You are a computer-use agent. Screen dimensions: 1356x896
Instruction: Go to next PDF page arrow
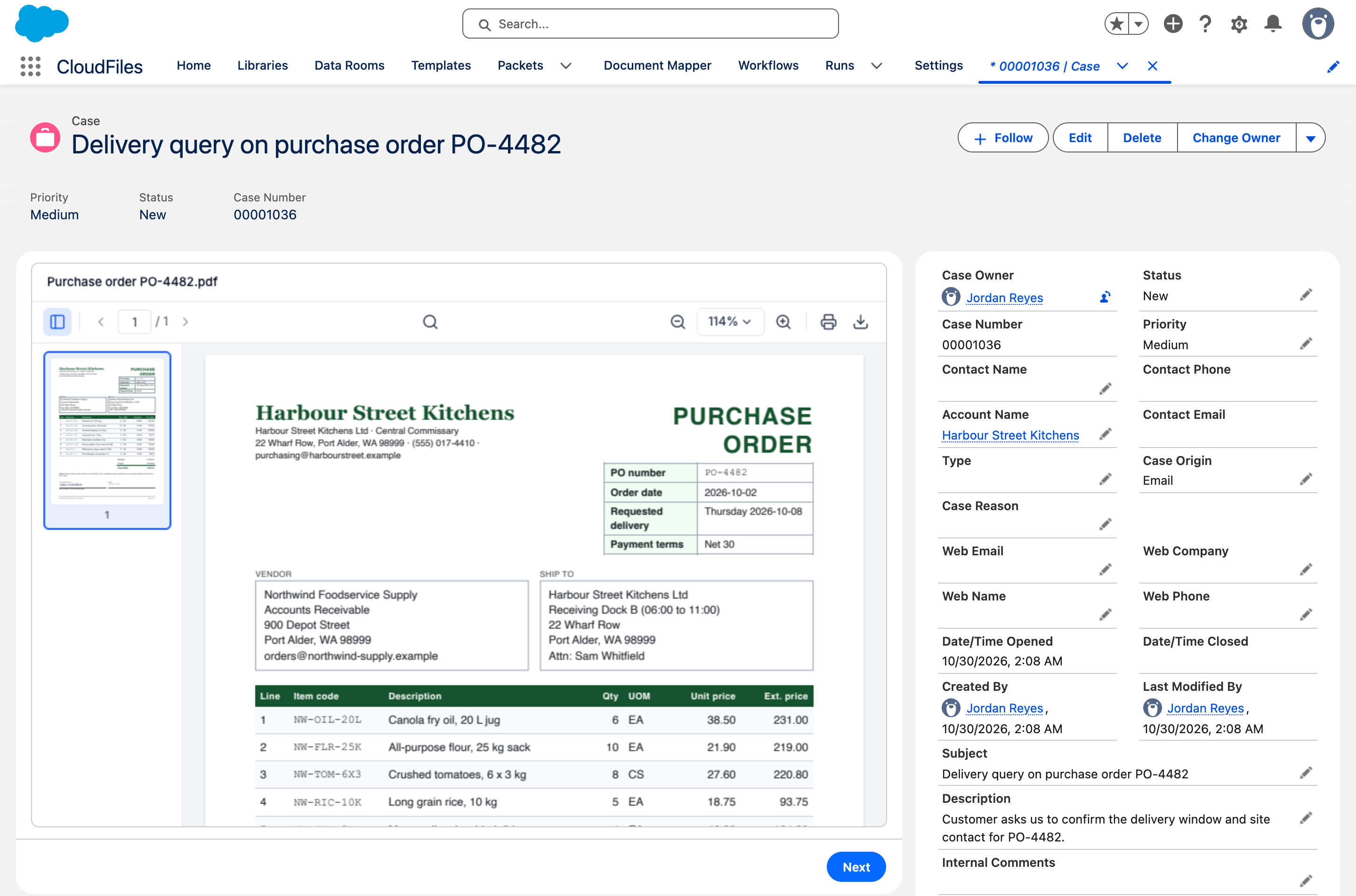tap(185, 322)
